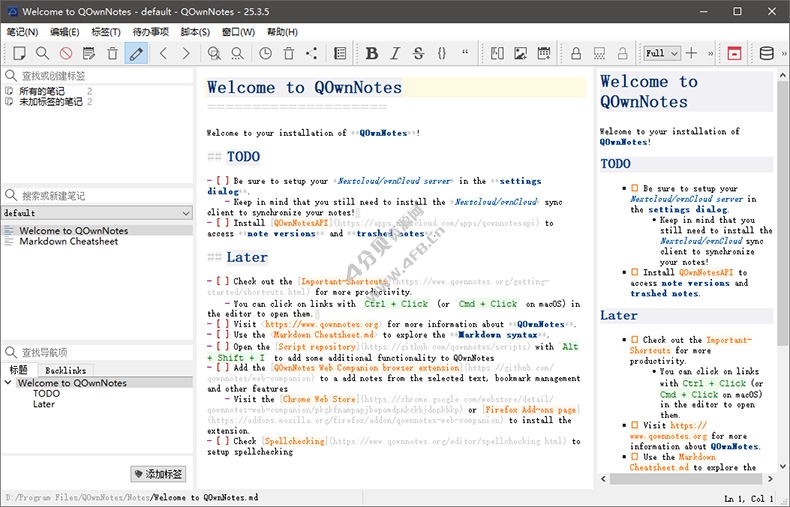Open the 窗口(W) menu

(x=238, y=32)
